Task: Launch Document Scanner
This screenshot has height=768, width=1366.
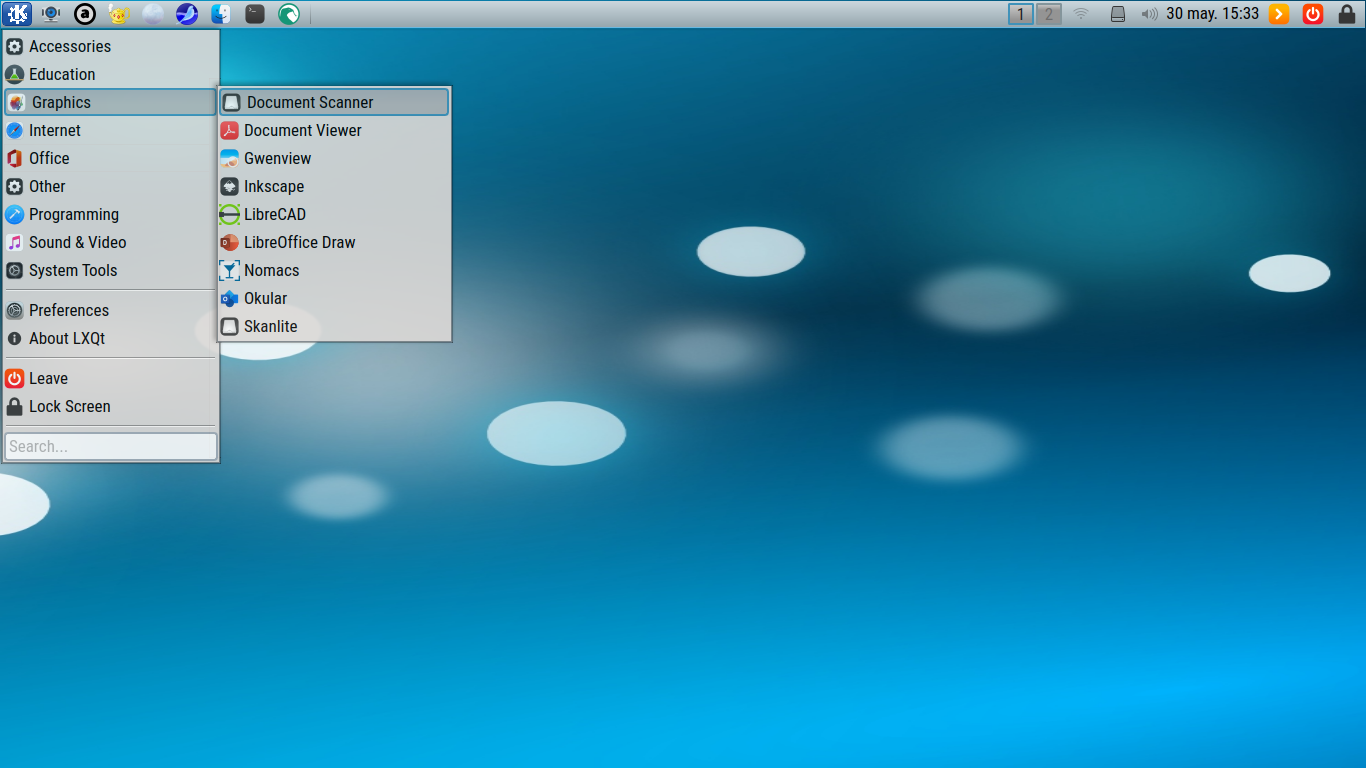Action: click(x=334, y=102)
